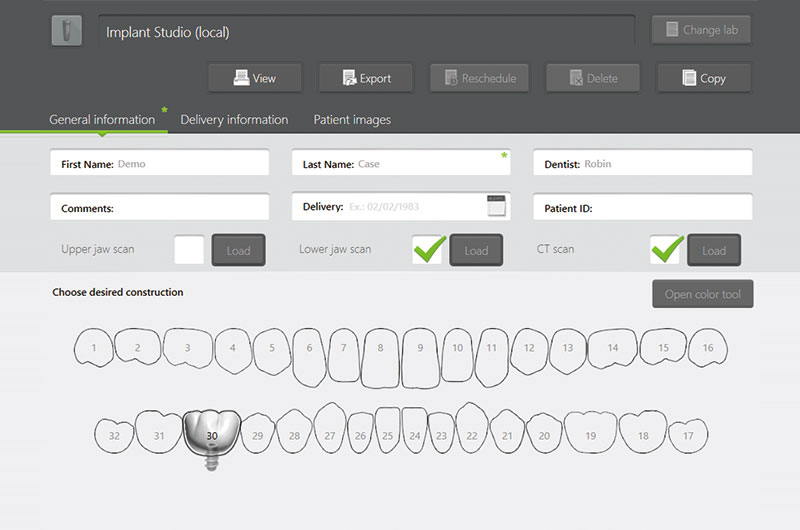800x530 pixels.
Task: Select tooth 18 lower molar
Action: tap(643, 432)
